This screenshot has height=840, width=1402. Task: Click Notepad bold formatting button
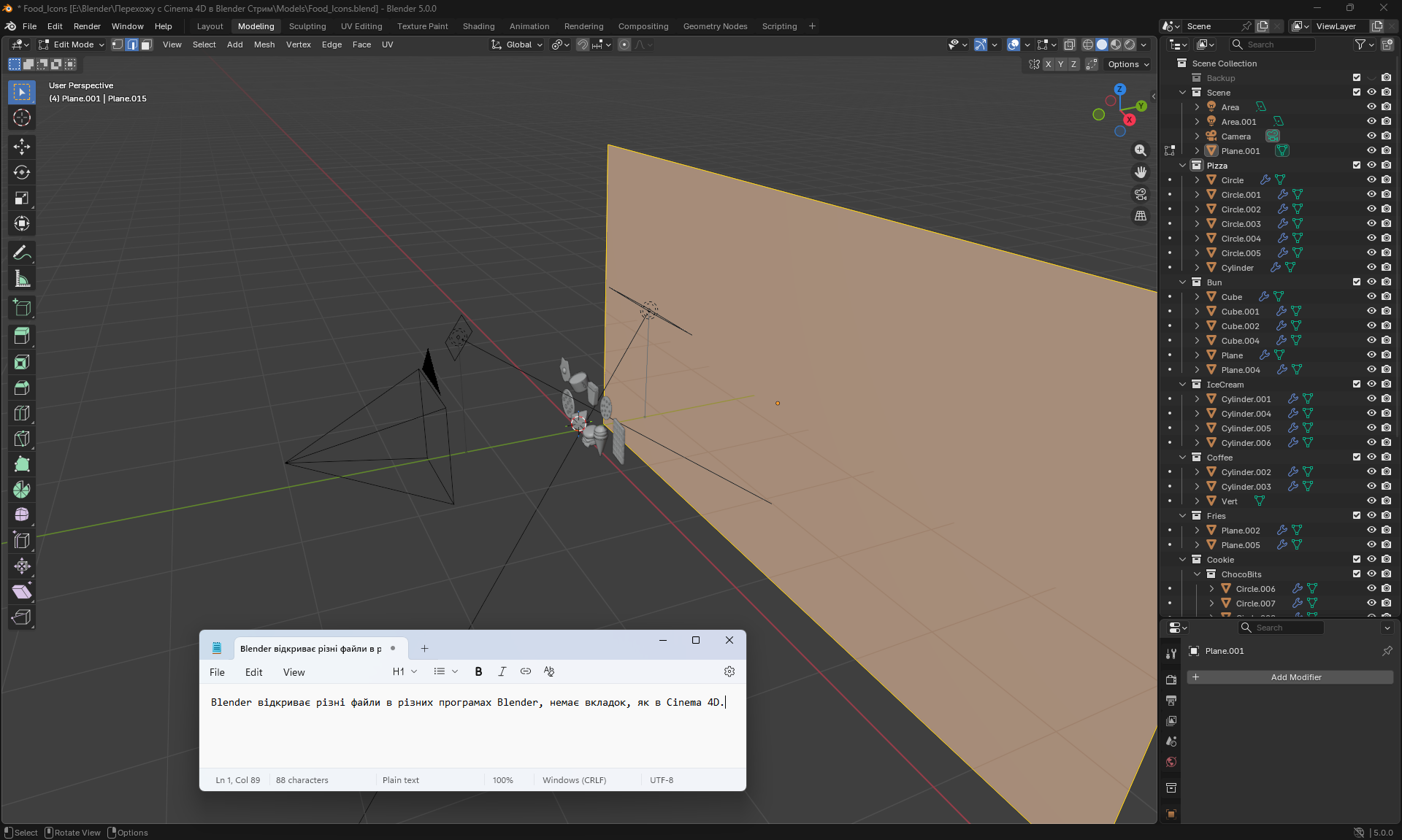point(478,671)
